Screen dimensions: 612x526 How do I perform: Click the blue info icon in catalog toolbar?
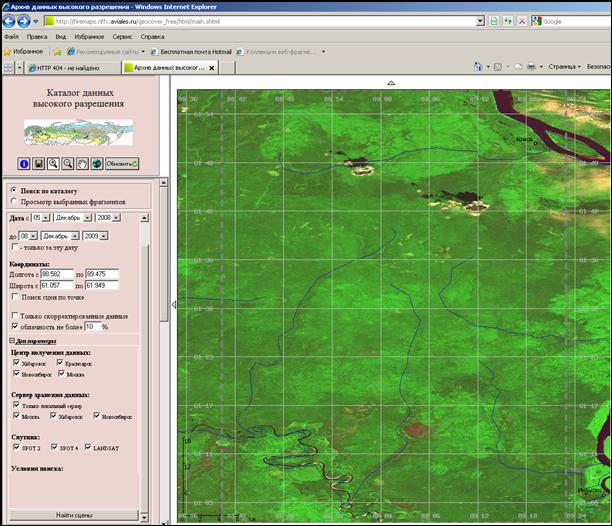point(24,163)
